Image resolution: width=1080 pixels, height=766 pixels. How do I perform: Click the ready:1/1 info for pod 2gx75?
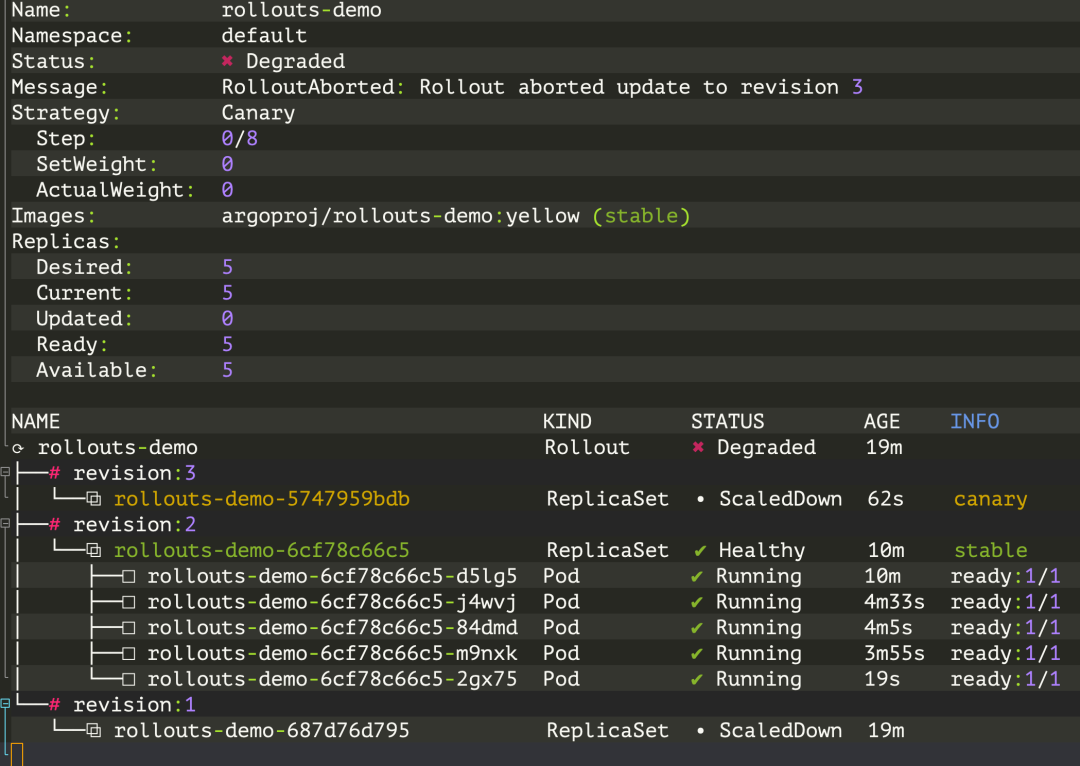point(1005,680)
